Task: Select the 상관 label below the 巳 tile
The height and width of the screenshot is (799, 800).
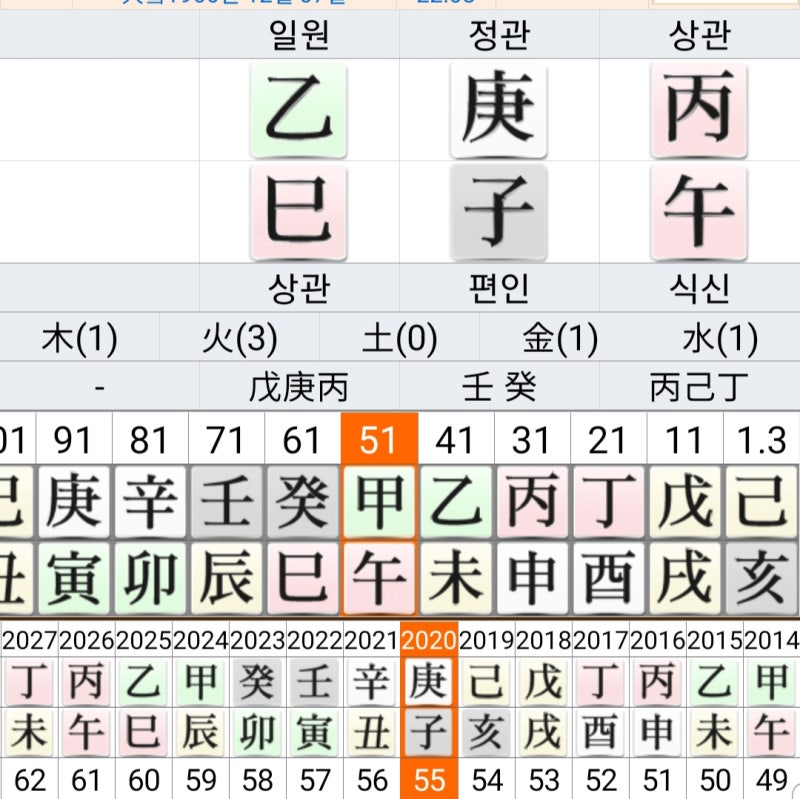Action: [x=299, y=289]
